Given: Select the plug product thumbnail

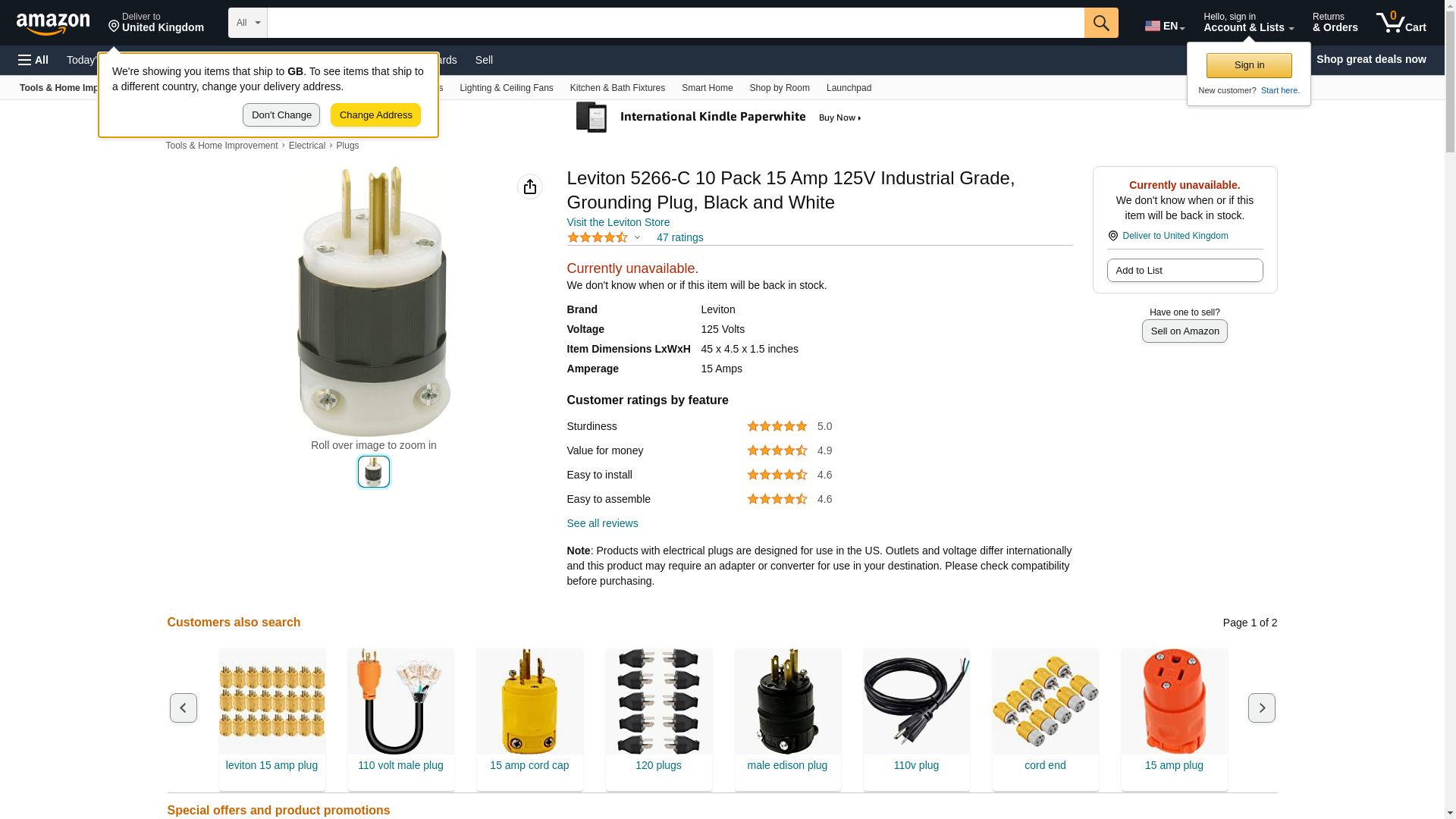Looking at the screenshot, I should tap(374, 472).
